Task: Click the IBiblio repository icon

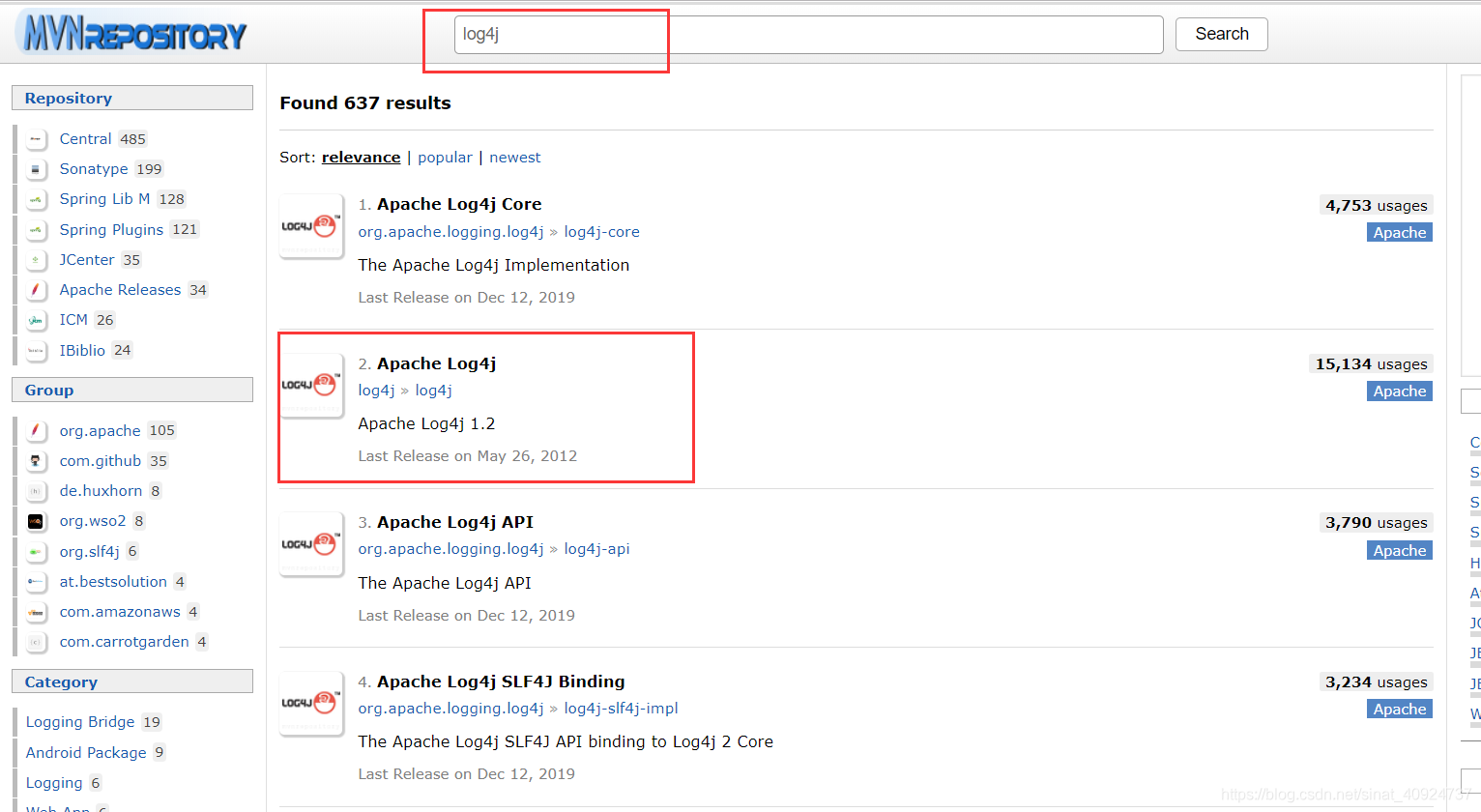Action: [36, 351]
